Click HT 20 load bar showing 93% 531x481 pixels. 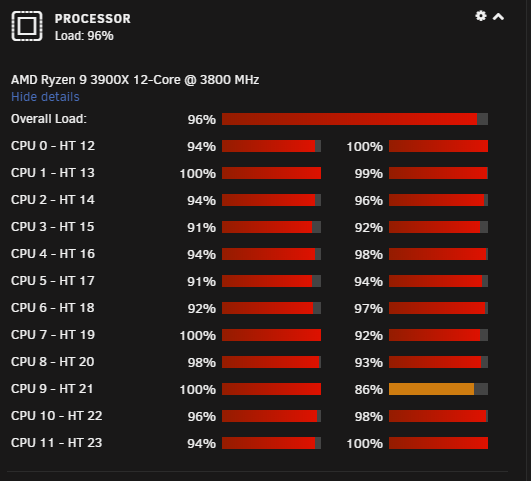coord(439,362)
